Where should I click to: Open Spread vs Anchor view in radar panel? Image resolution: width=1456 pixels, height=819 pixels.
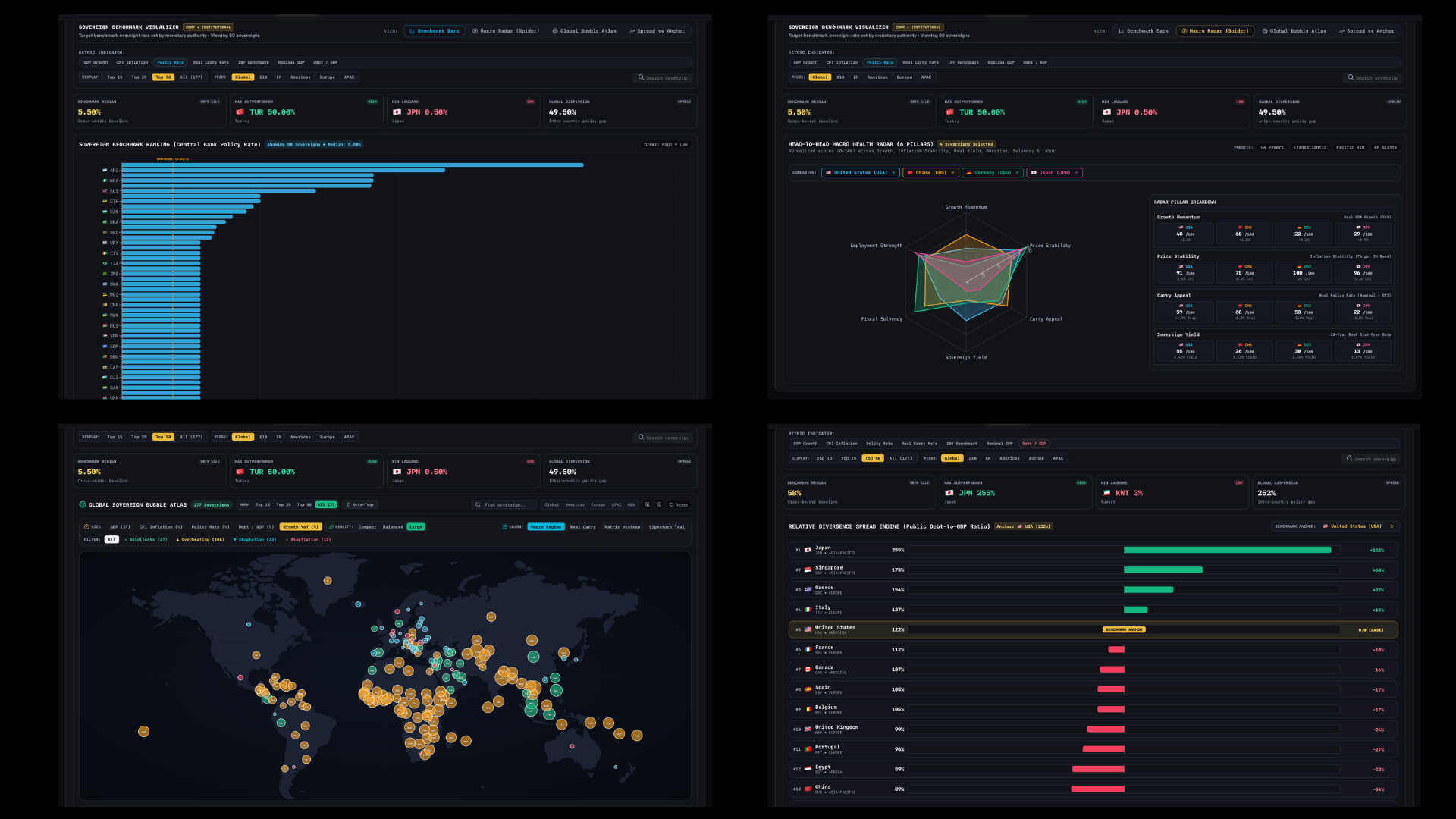tap(1367, 31)
